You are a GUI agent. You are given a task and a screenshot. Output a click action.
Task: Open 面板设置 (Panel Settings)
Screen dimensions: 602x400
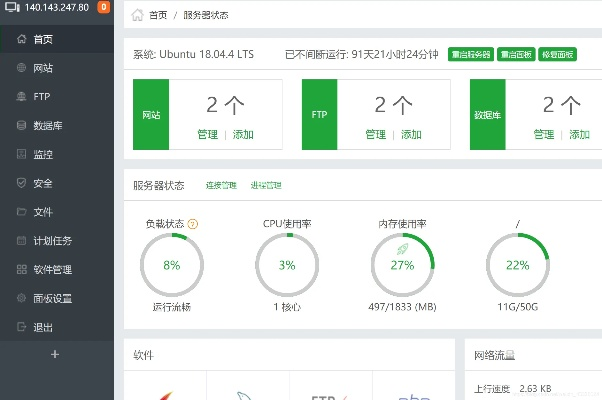(52, 298)
